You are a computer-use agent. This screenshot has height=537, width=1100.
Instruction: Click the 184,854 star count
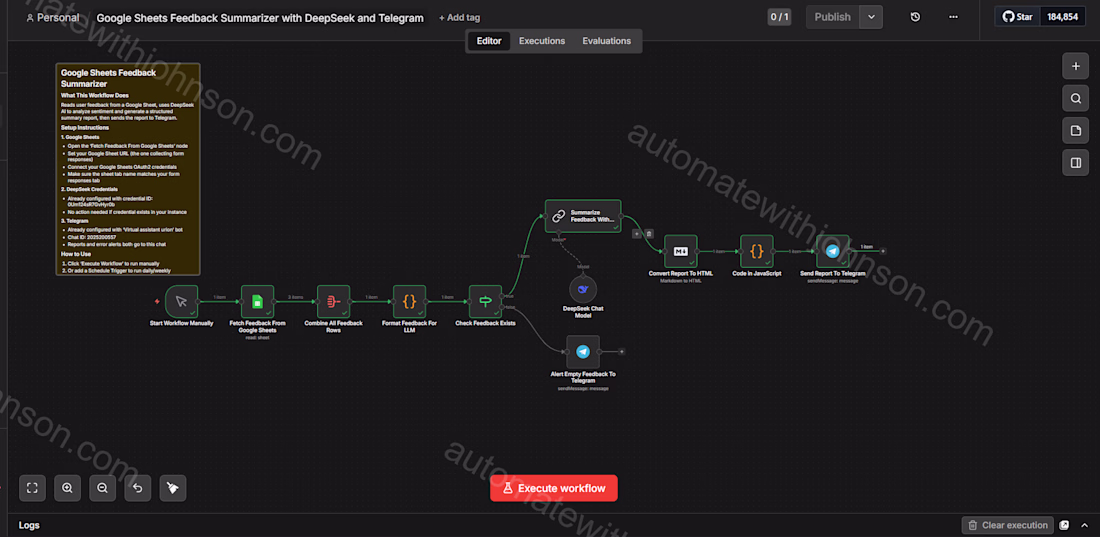pos(1061,17)
